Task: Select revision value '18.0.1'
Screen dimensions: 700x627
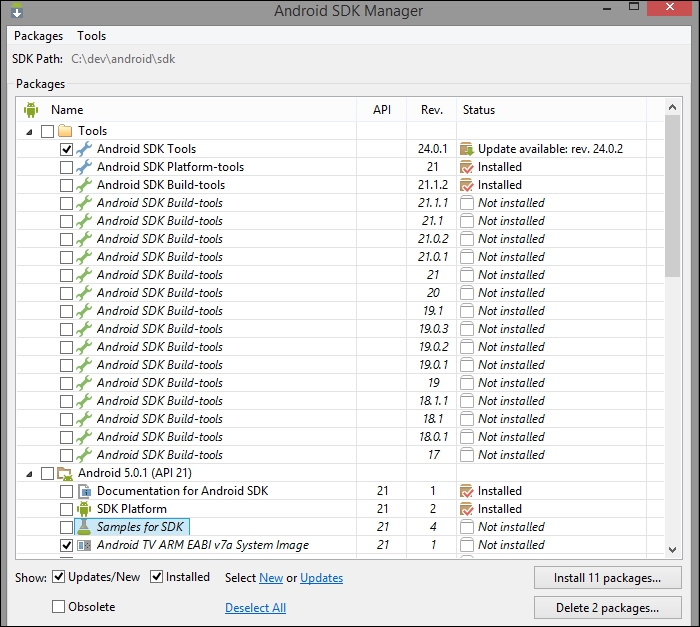Action: (x=433, y=437)
